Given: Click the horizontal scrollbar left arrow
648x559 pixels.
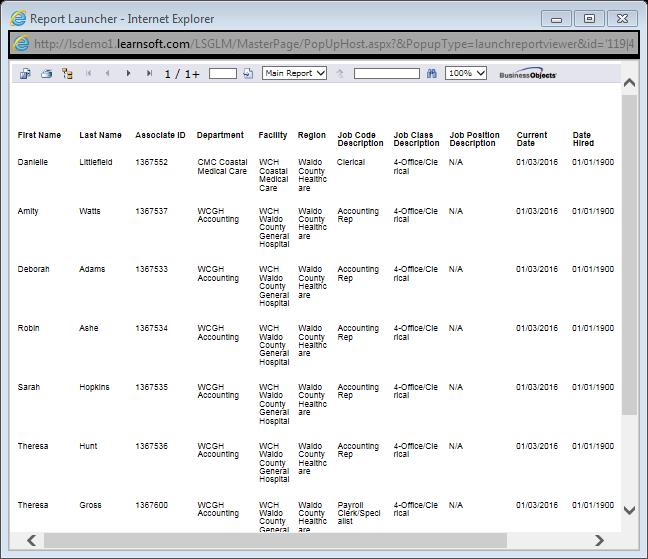Looking at the screenshot, I should click(x=31, y=540).
